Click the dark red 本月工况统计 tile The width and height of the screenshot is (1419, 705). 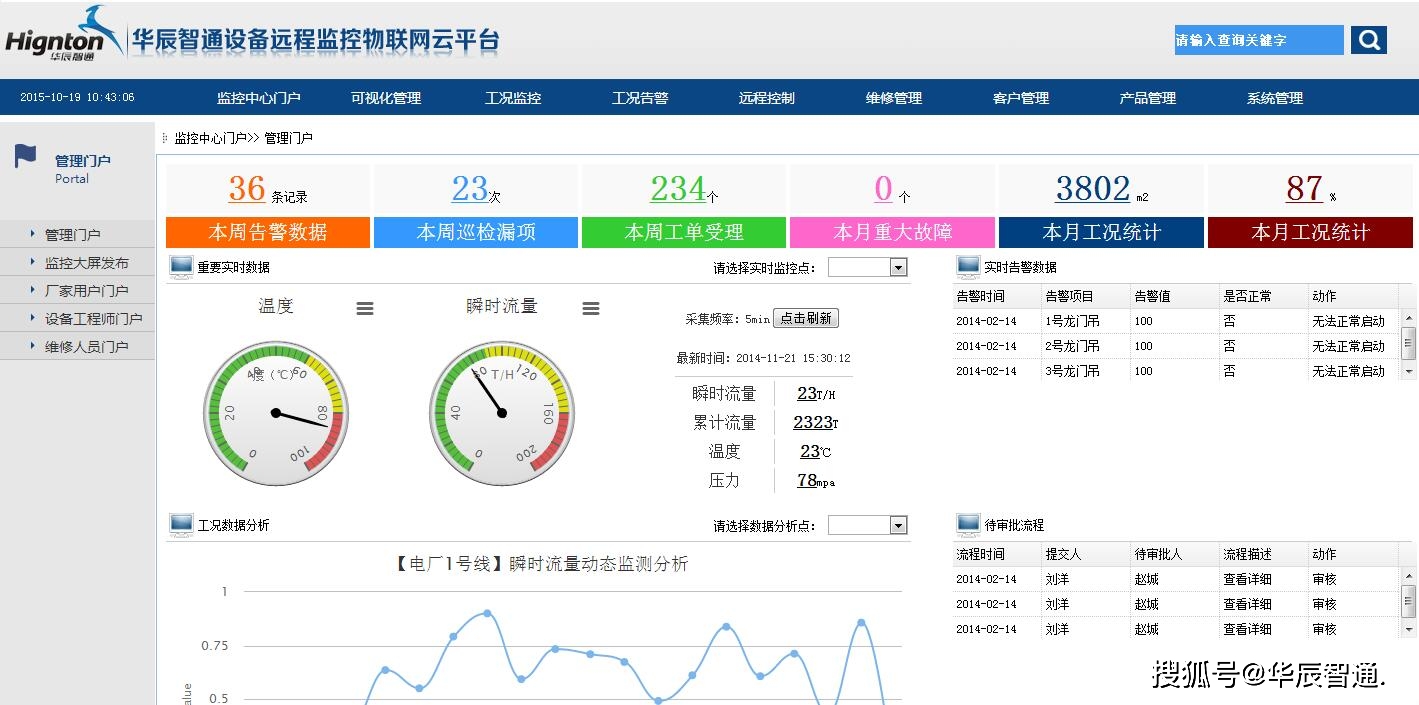pyautogui.click(x=1310, y=233)
